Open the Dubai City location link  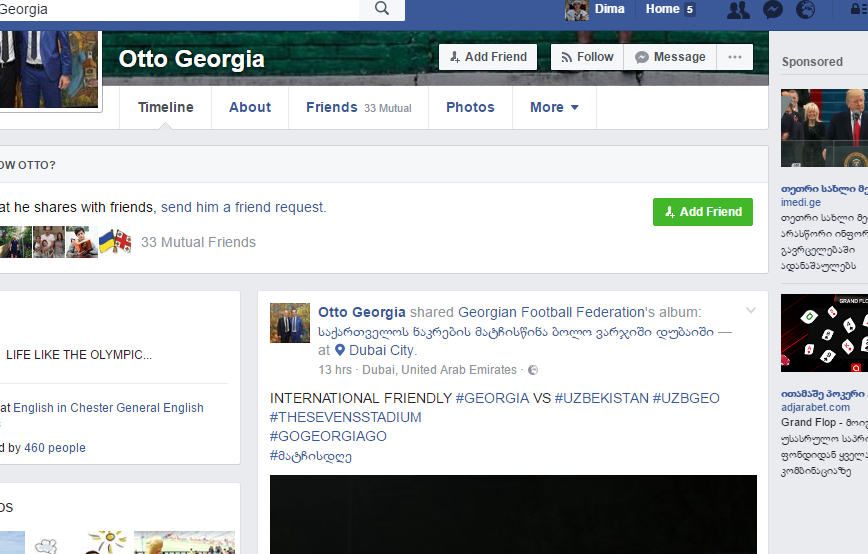pos(381,350)
